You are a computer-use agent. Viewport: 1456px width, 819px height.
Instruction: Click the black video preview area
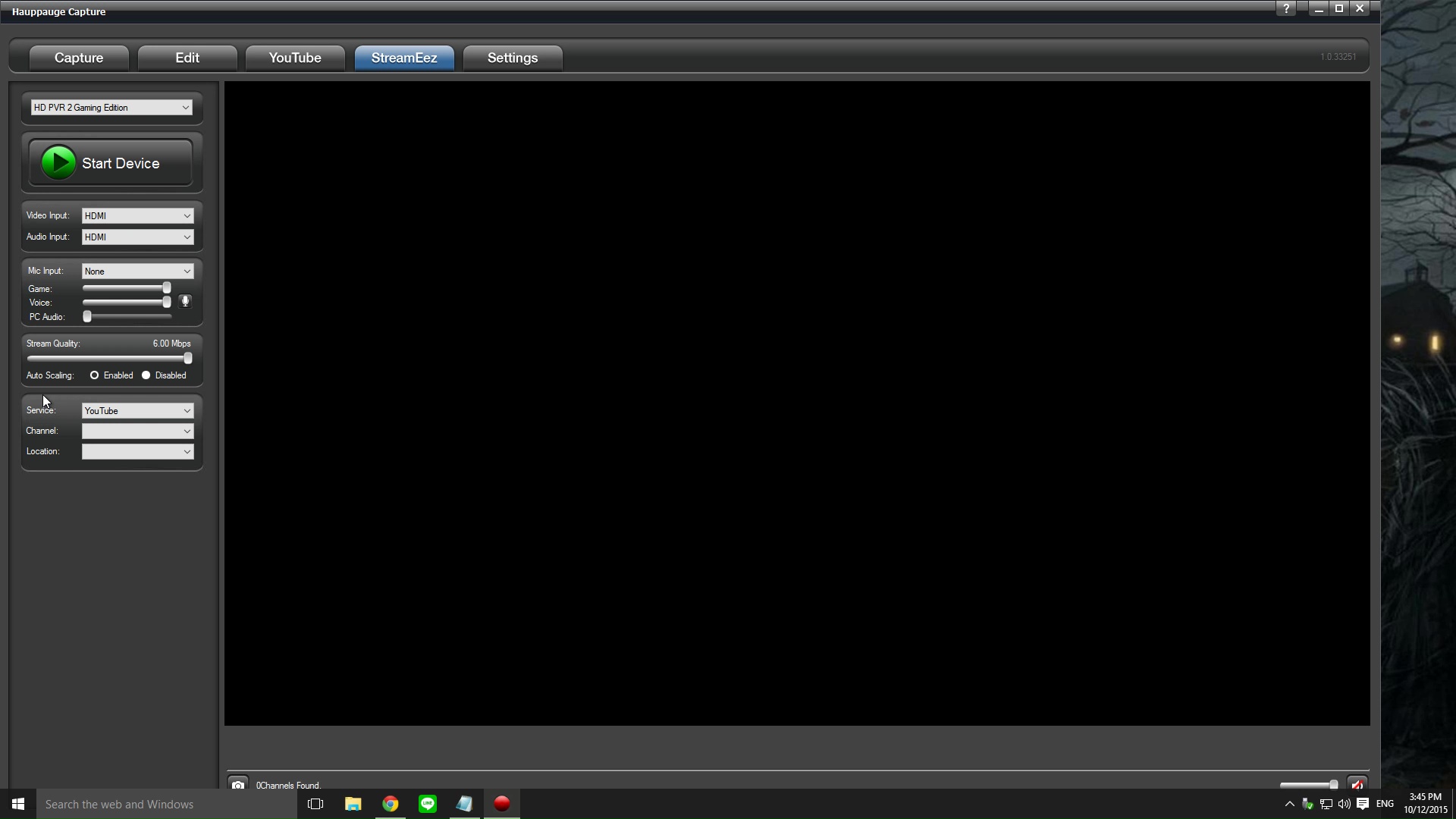[x=797, y=403]
